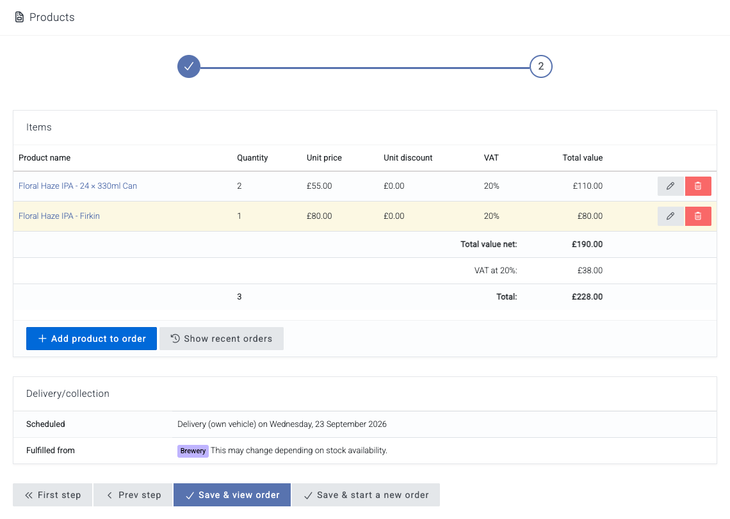Edit the Floral Haze IPA Firkin row
This screenshot has height=519, width=730.
(x=670, y=216)
